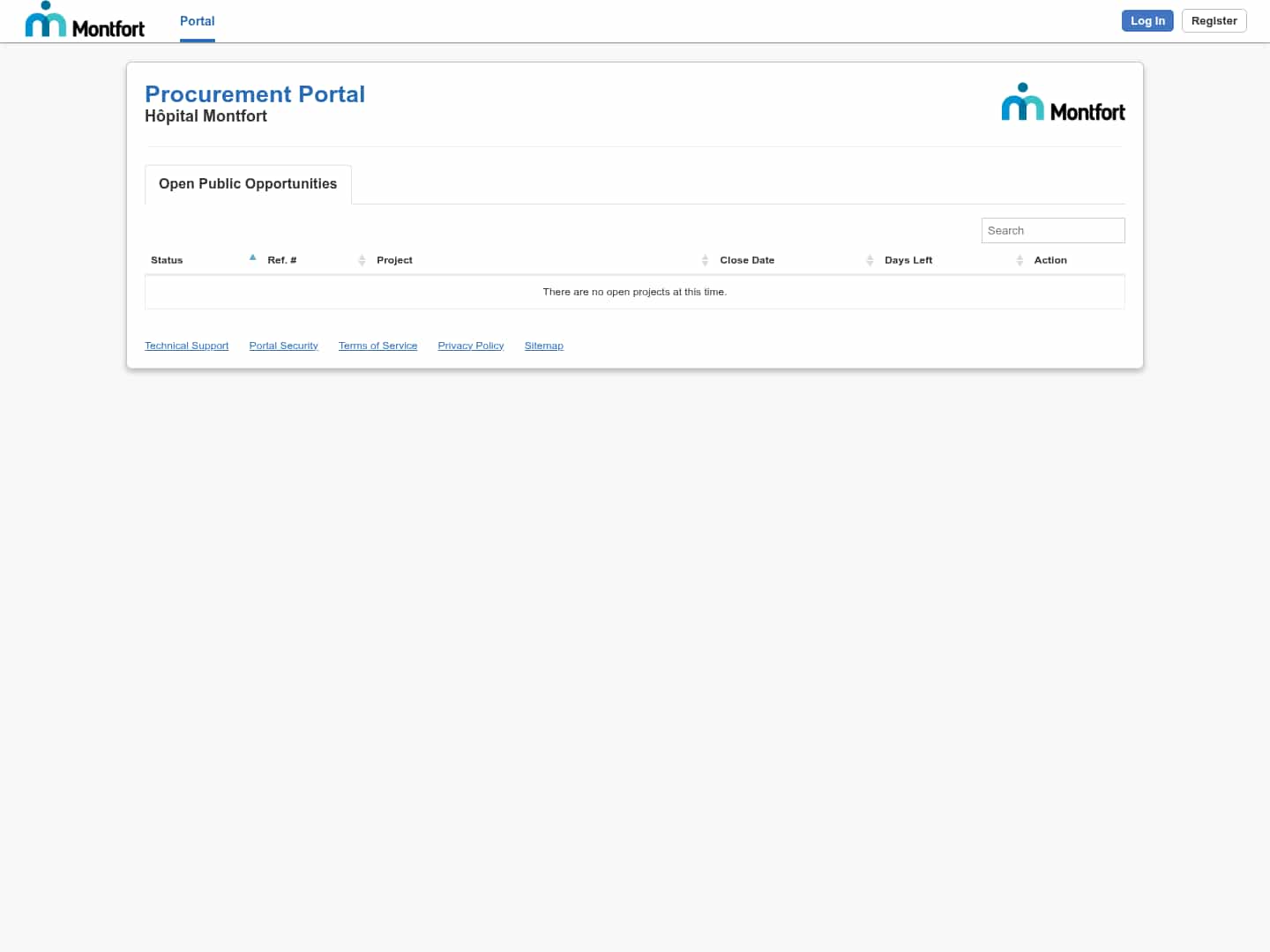Click the Register button
1270x952 pixels.
pyautogui.click(x=1214, y=20)
